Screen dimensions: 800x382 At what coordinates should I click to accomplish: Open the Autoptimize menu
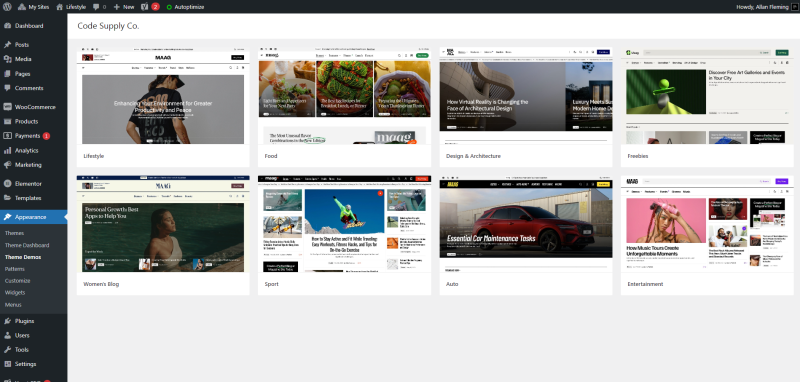(185, 7)
